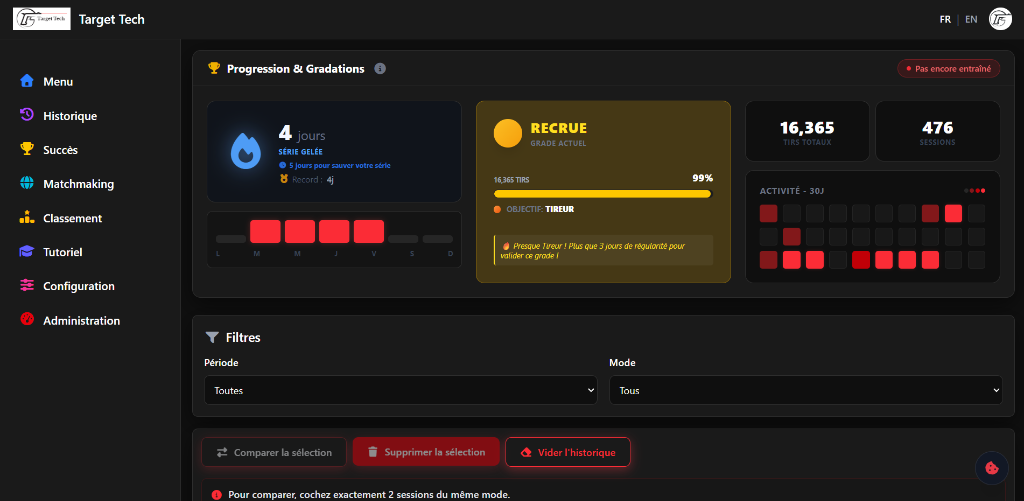Click the Target Tech title text
The image size is (1024, 501).
coord(112,20)
